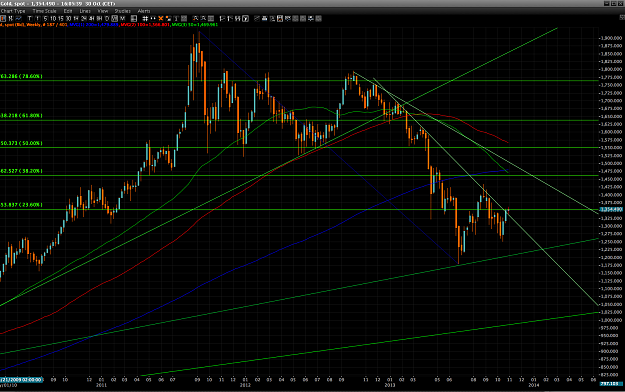Switch to 1-minute time scale

click(x=37, y=18)
